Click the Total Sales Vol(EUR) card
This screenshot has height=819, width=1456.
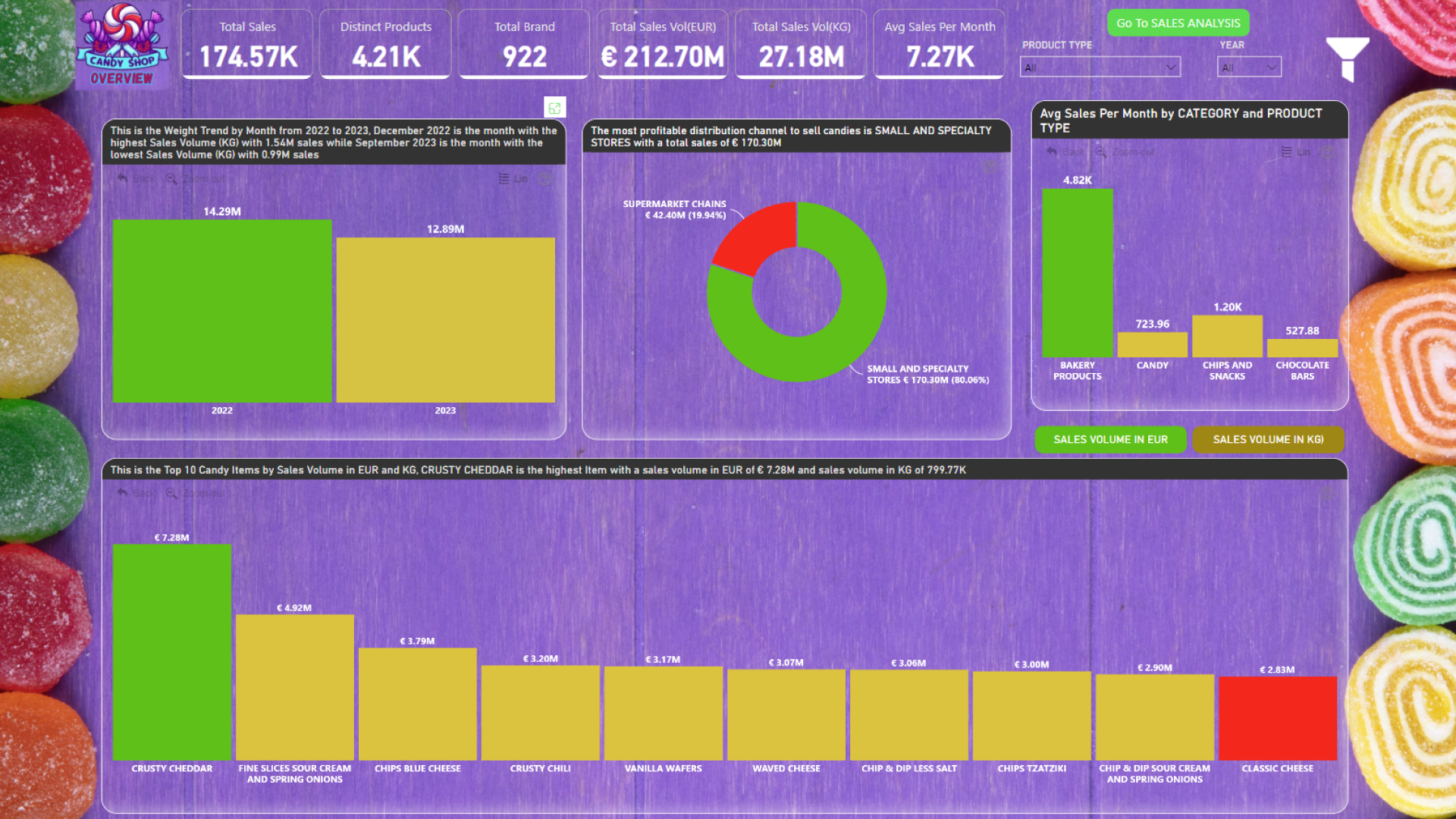pos(663,45)
